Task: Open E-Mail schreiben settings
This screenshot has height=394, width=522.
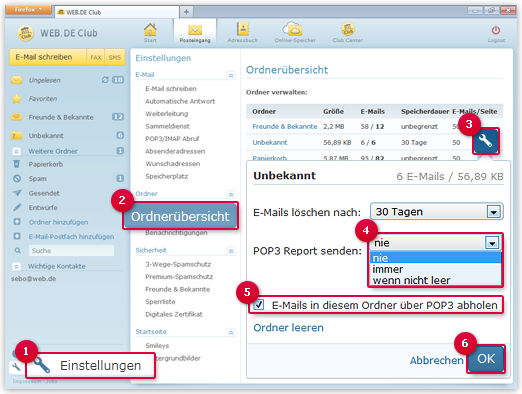Action: pyautogui.click(x=171, y=89)
